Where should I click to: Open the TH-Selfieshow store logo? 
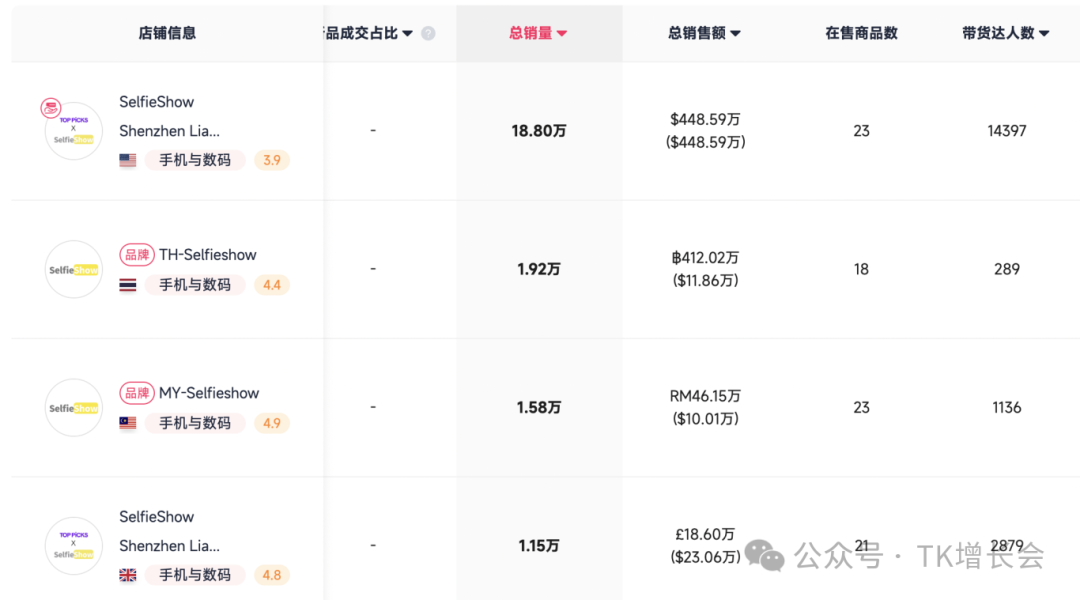point(74,269)
